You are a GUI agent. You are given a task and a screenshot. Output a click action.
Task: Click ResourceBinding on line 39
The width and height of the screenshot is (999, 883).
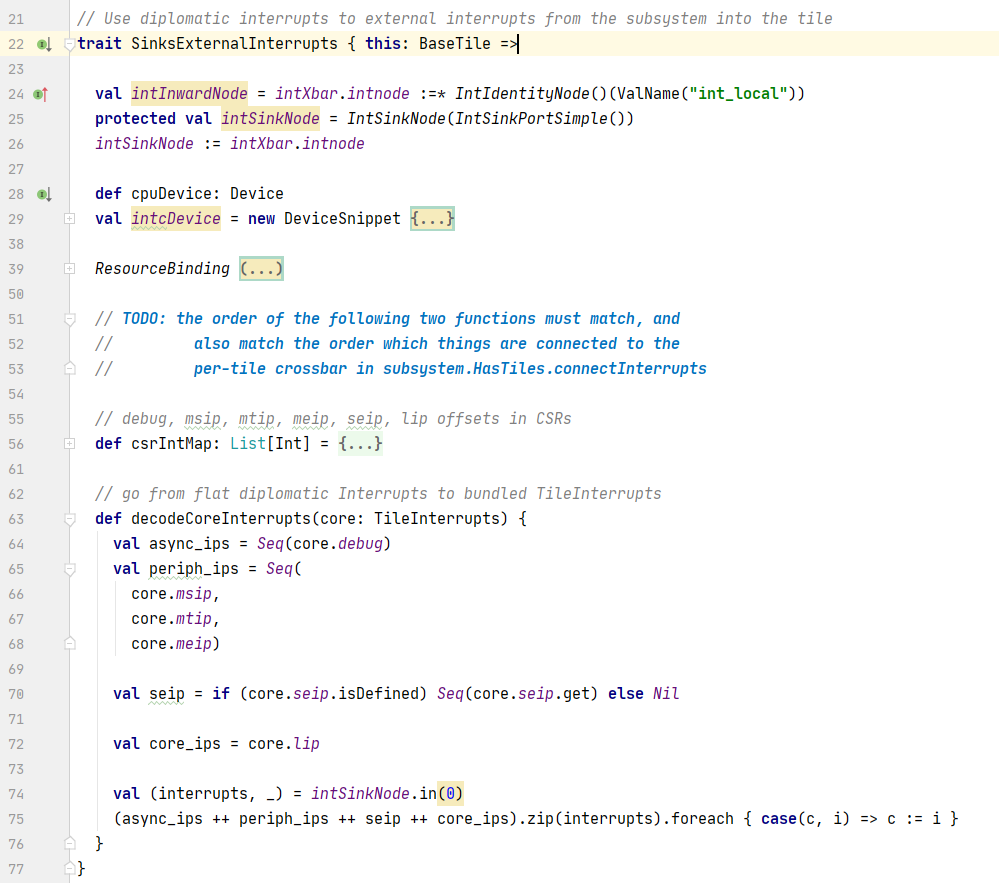pos(162,269)
